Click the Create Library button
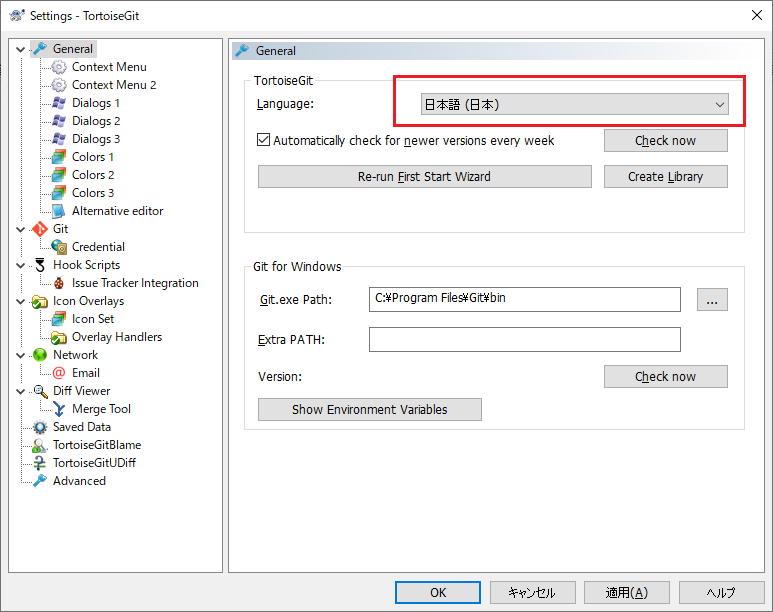This screenshot has height=612, width=773. (x=666, y=177)
